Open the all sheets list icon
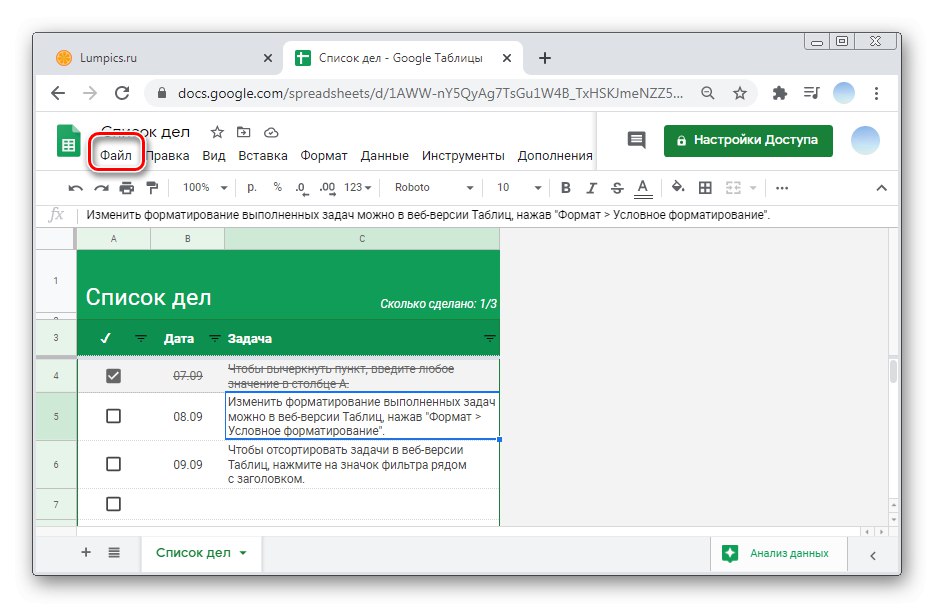Viewport: 934px width, 608px height. (x=114, y=553)
